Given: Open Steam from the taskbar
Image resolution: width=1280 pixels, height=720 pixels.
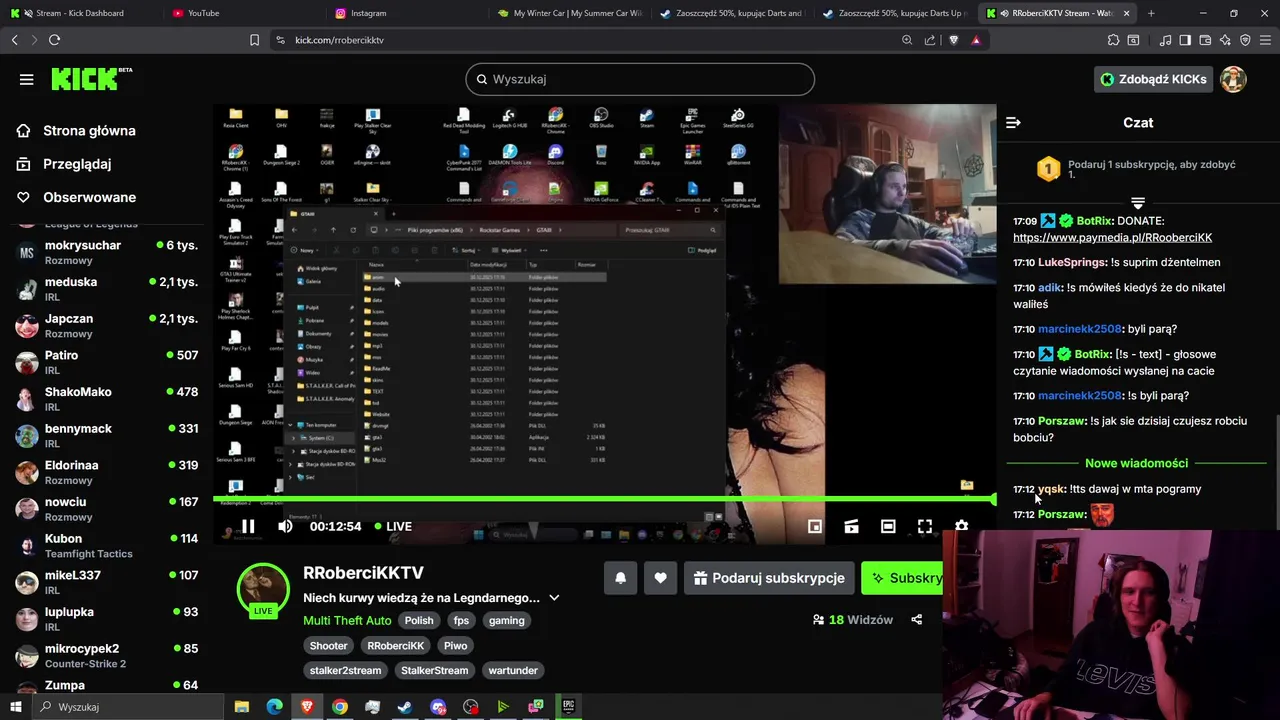Looking at the screenshot, I should [x=405, y=707].
